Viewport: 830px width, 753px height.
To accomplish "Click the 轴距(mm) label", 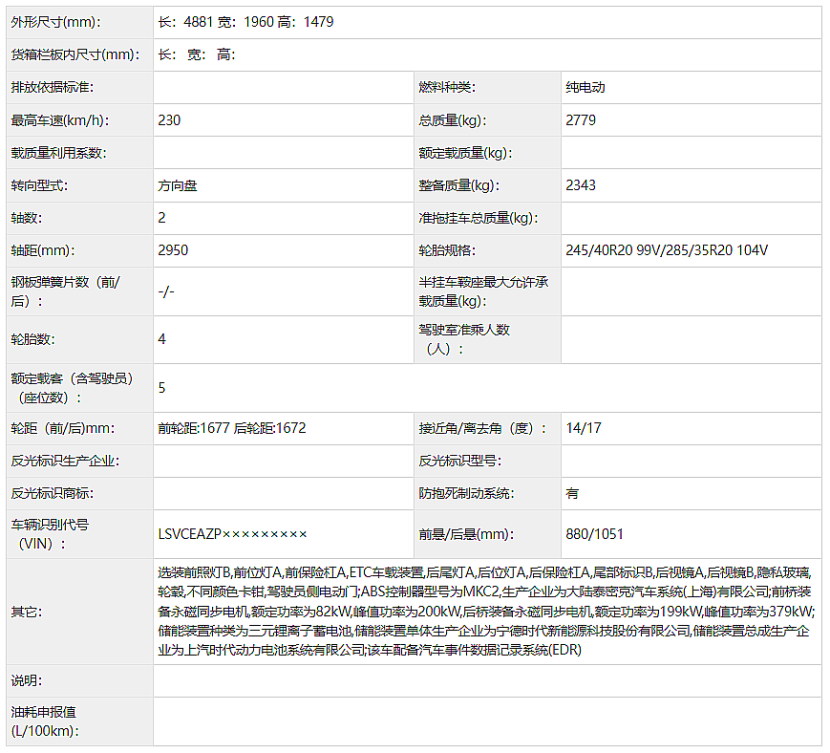I will [x=43, y=251].
